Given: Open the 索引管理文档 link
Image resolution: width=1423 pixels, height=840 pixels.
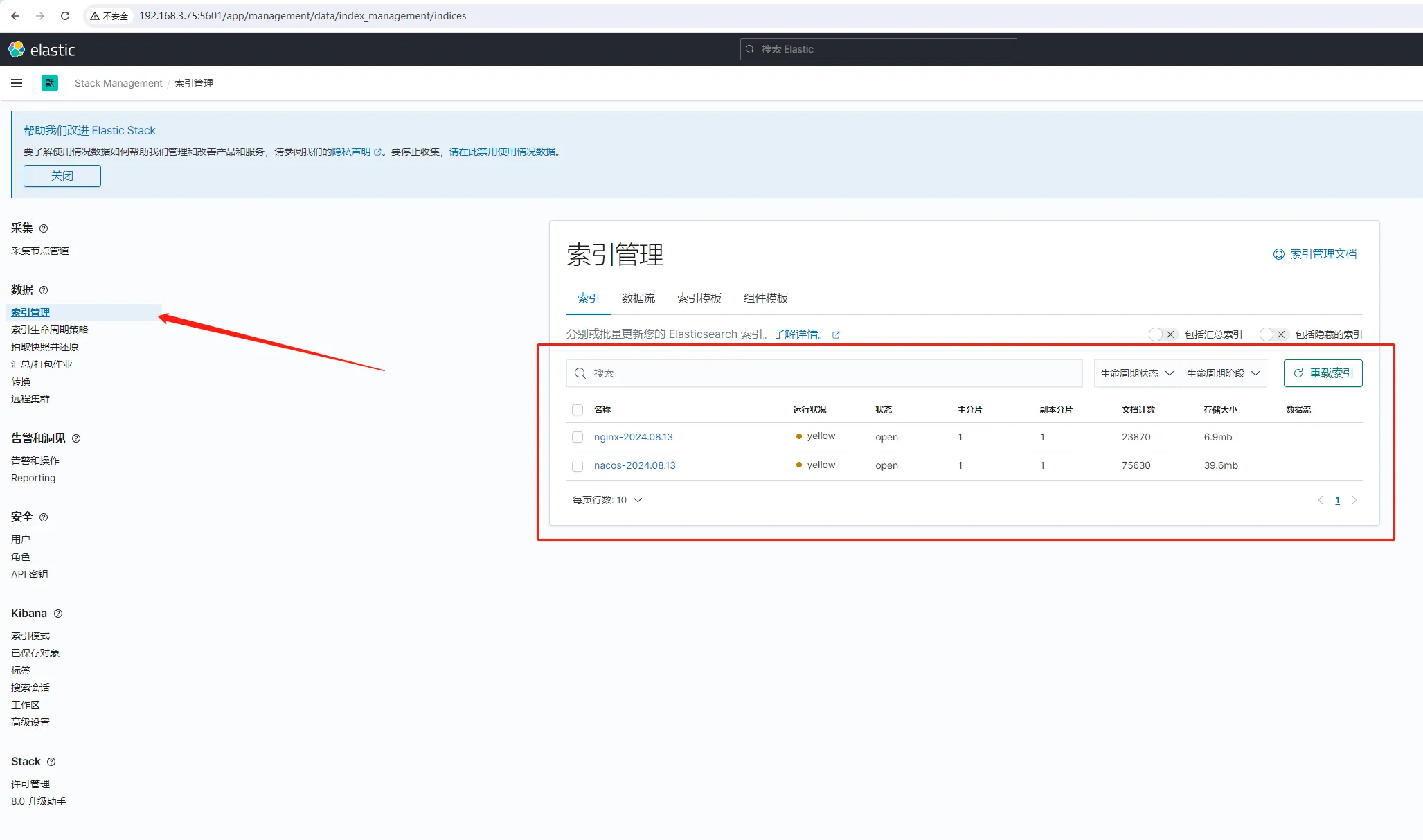Looking at the screenshot, I should (1315, 254).
